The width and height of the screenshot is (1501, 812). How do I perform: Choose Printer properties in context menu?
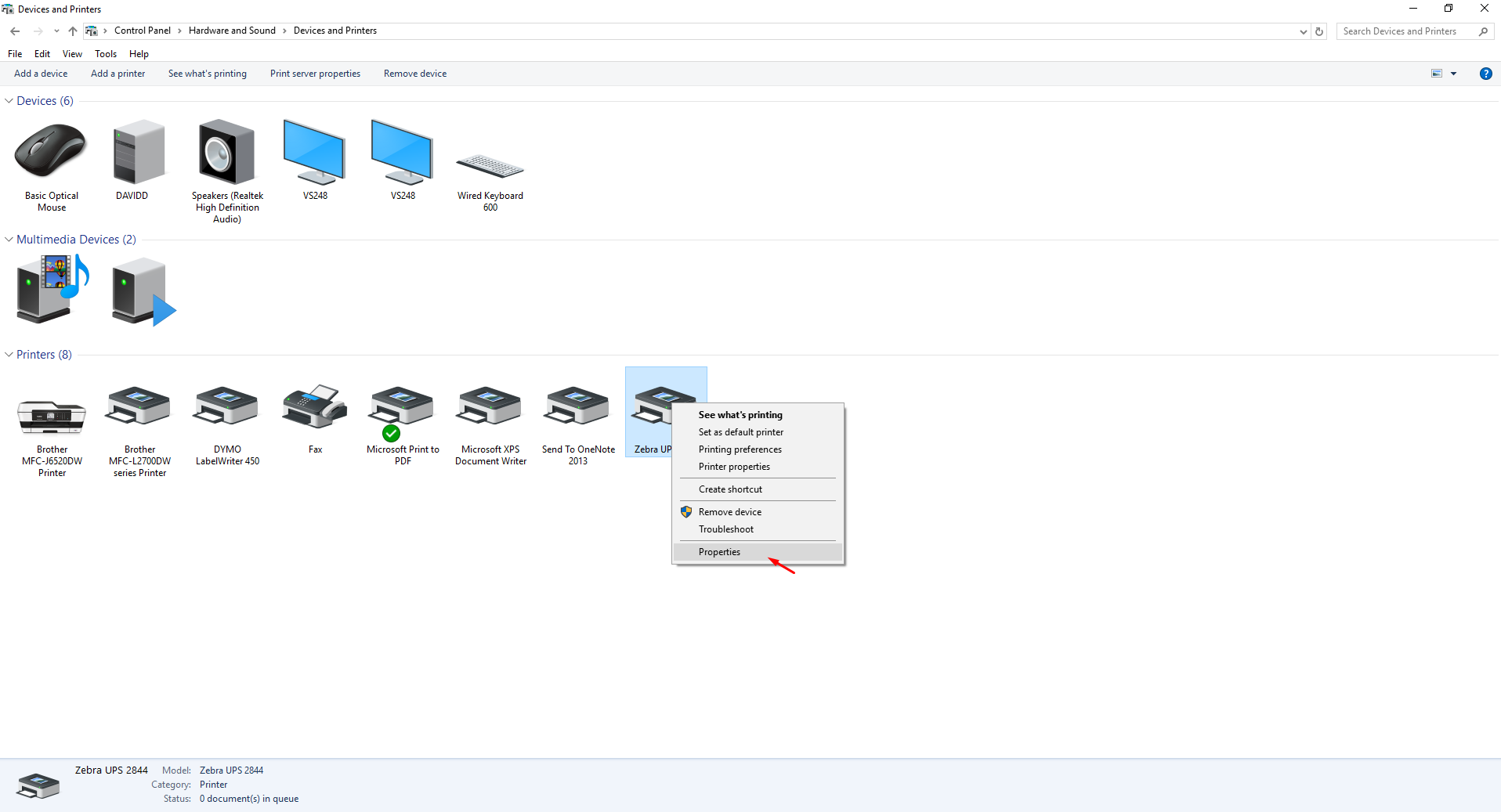pos(758,467)
